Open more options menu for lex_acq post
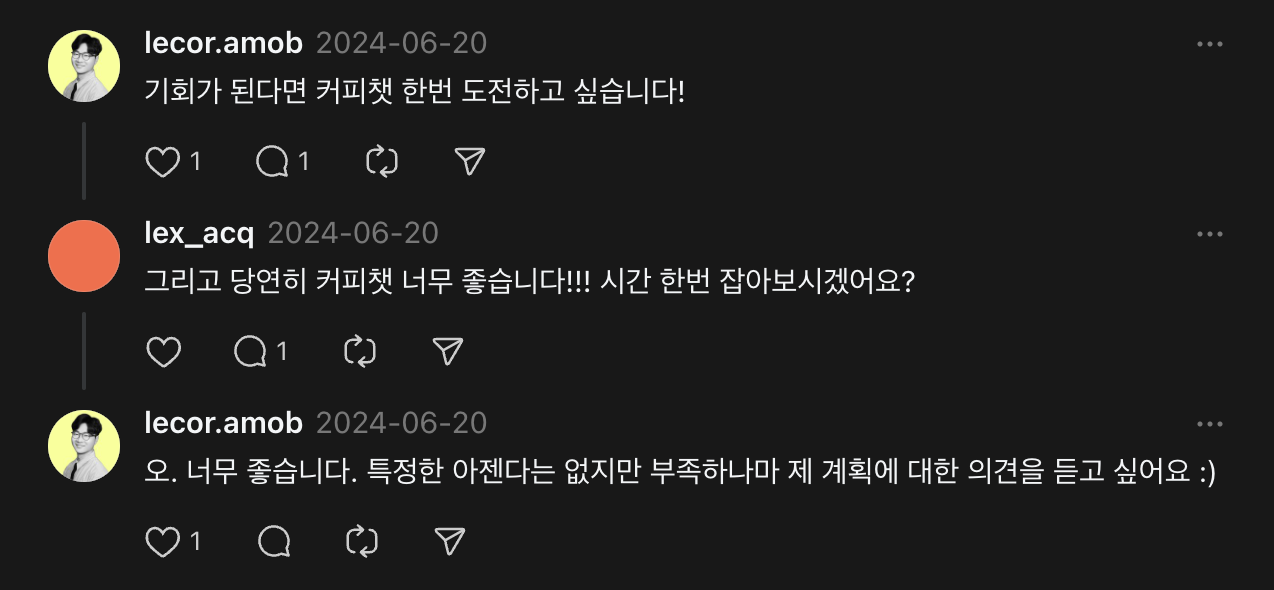The width and height of the screenshot is (1274, 590). pos(1210,234)
